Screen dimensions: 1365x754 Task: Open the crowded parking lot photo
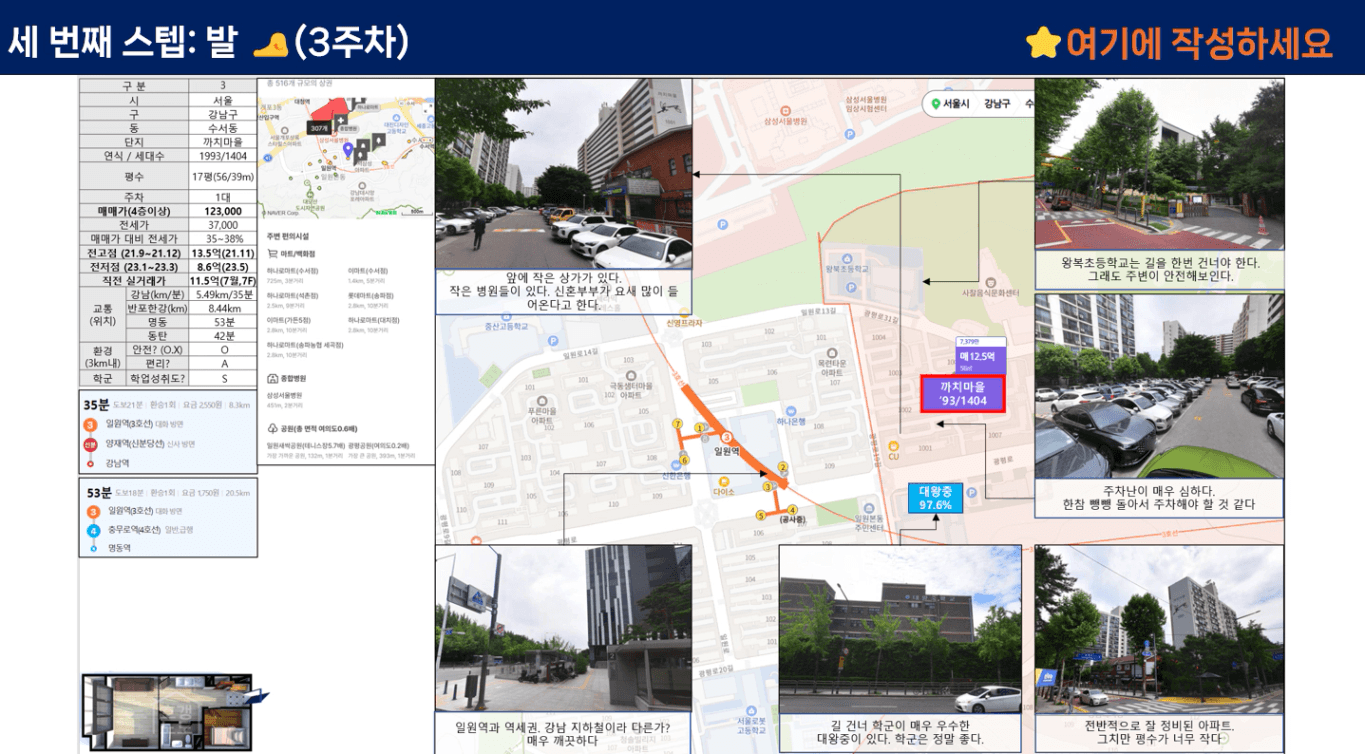1159,386
